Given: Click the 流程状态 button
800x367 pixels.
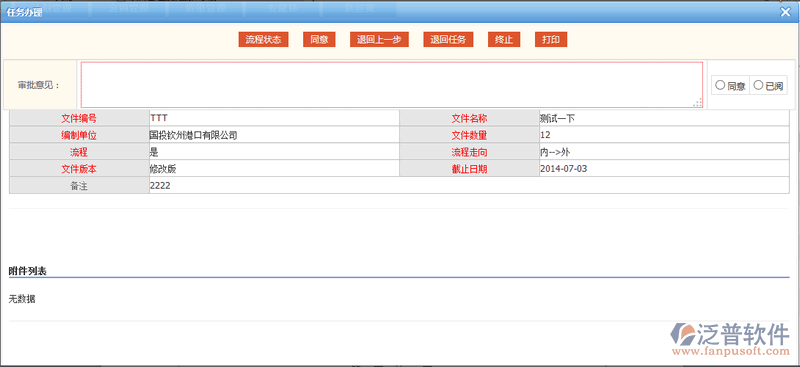Looking at the screenshot, I should 263,40.
